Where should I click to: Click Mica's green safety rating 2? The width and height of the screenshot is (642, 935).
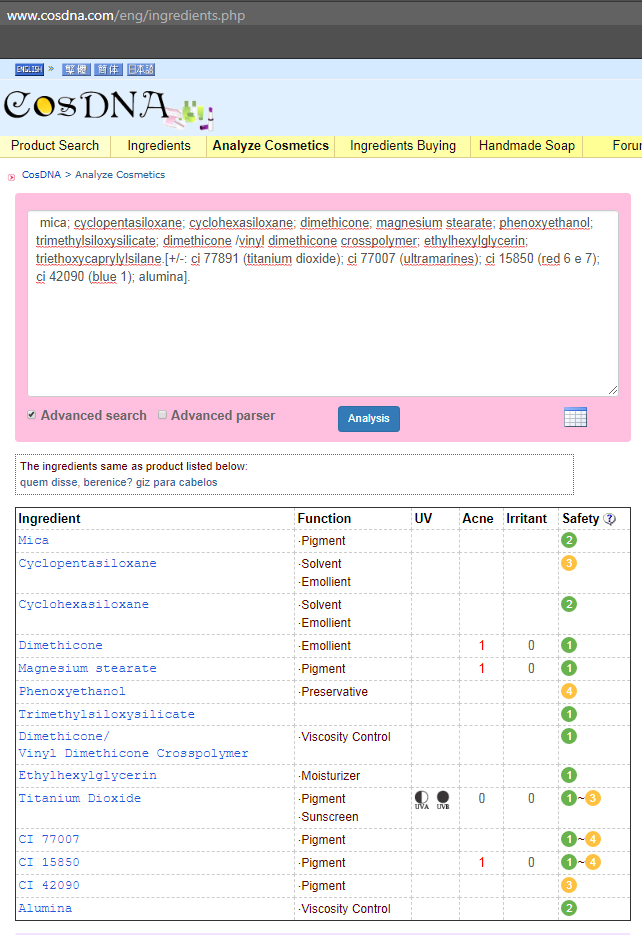click(569, 540)
